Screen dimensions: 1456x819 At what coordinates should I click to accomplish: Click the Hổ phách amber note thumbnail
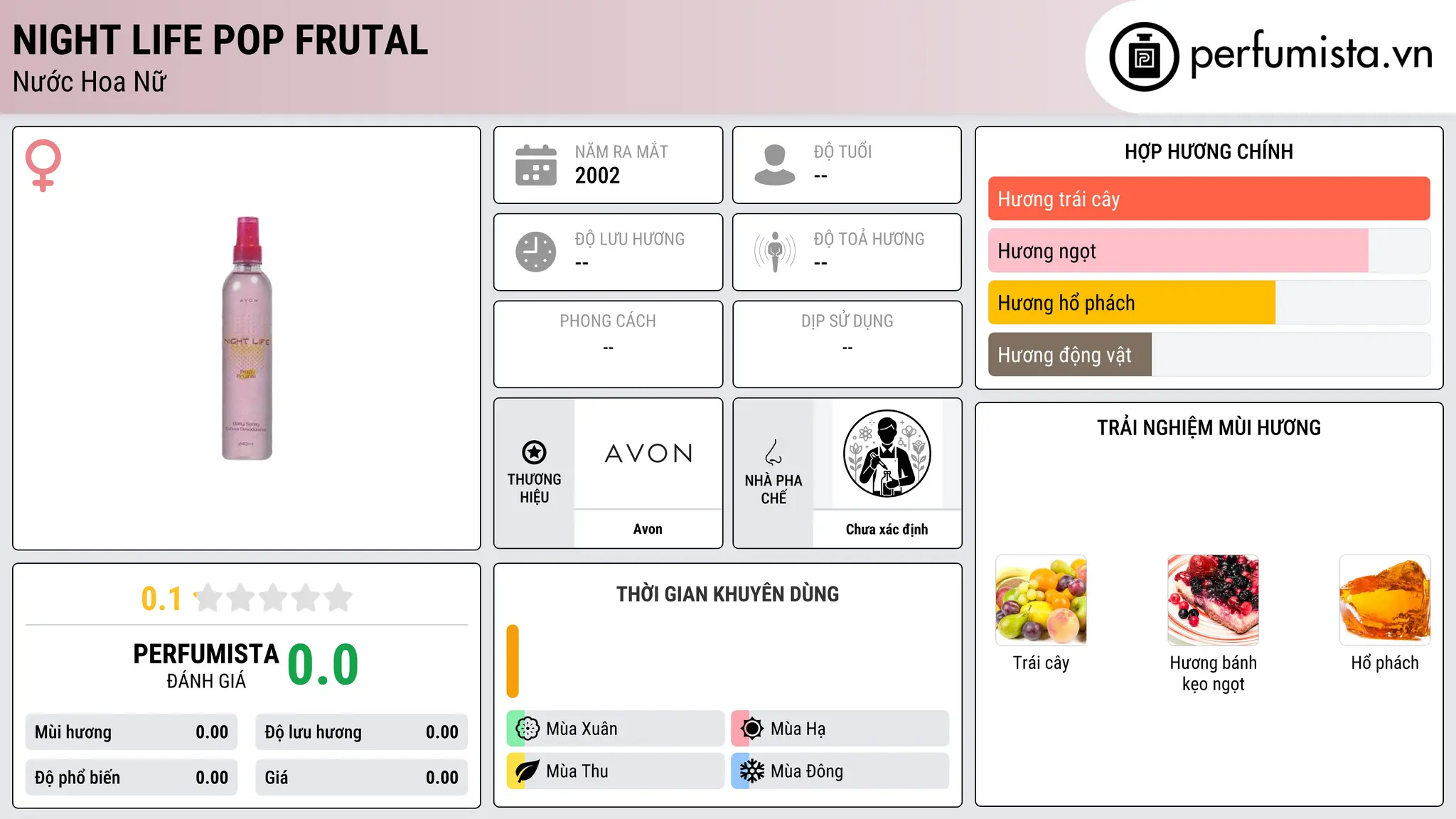coord(1385,600)
